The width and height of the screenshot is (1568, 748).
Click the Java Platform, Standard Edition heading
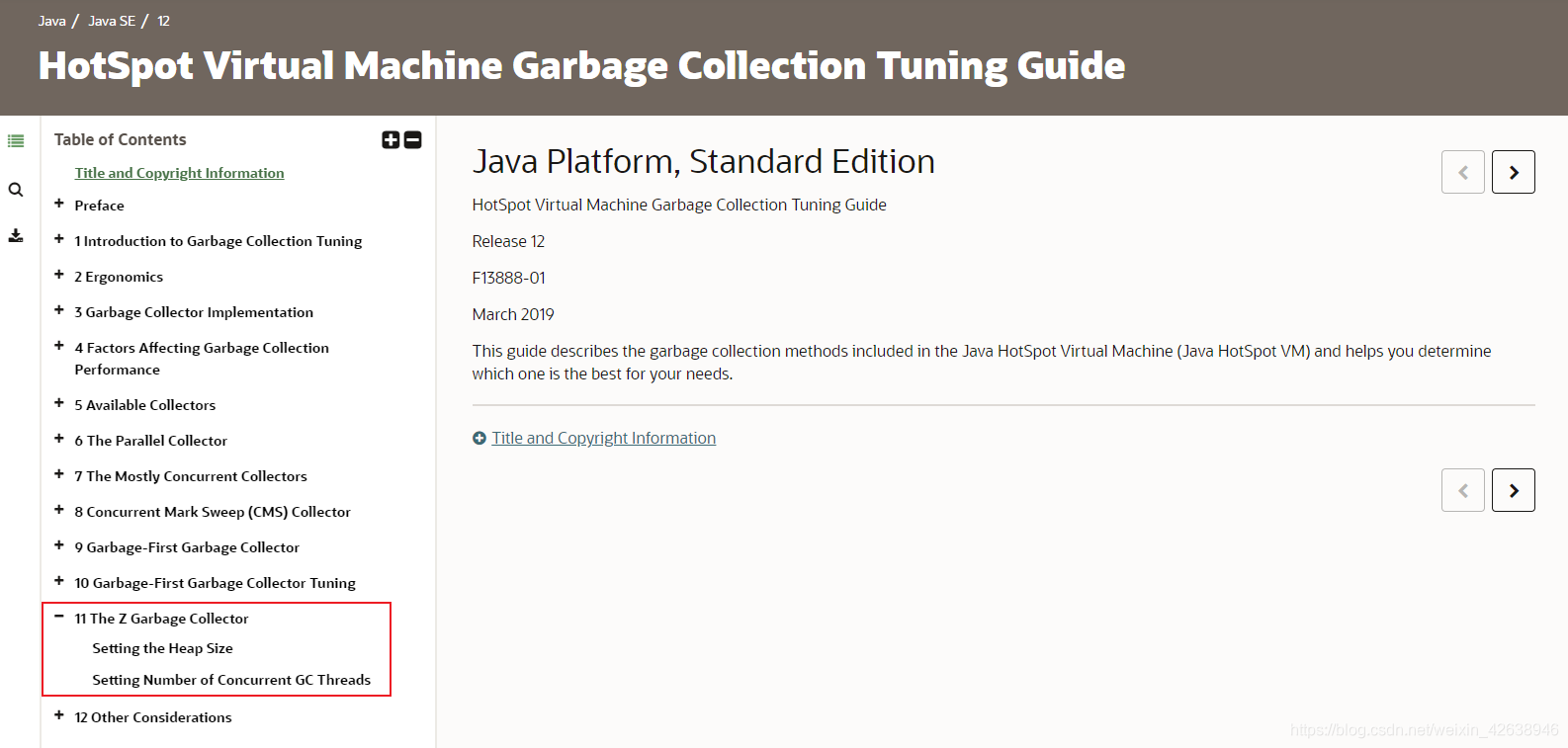point(704,161)
